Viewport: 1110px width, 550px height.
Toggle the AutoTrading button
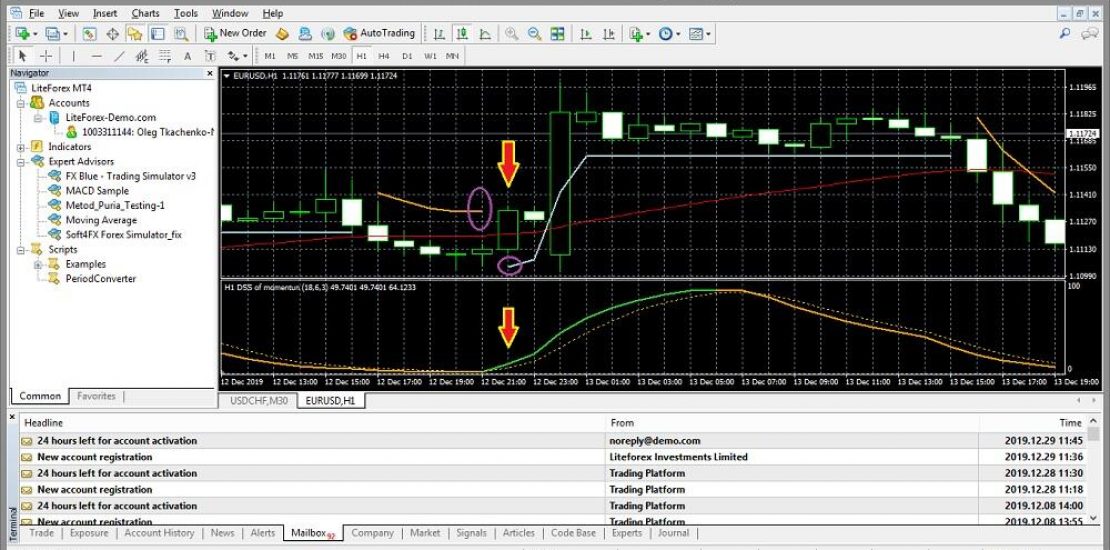[379, 33]
